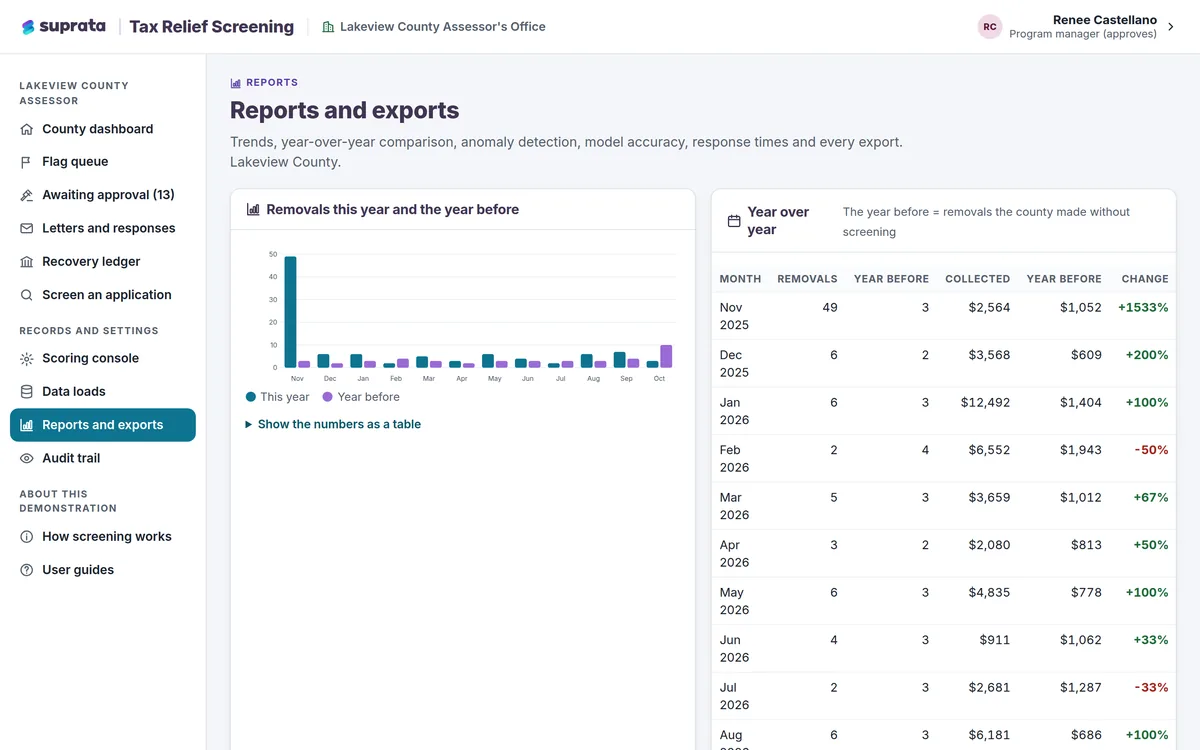The width and height of the screenshot is (1200, 750).
Task: Click the Reports and exports chart icon in sidebar
Action: (x=27, y=425)
